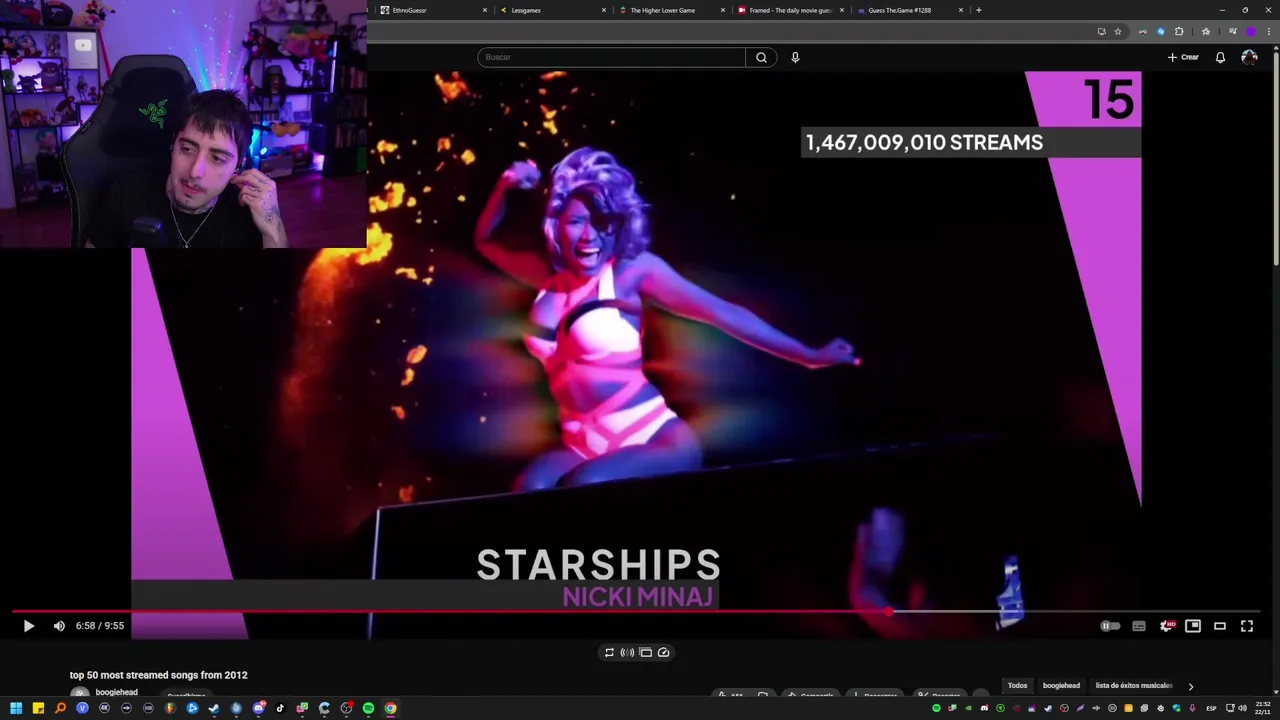Open the Chrome extensions puzzle icon
Image resolution: width=1280 pixels, height=720 pixels.
tap(1179, 31)
